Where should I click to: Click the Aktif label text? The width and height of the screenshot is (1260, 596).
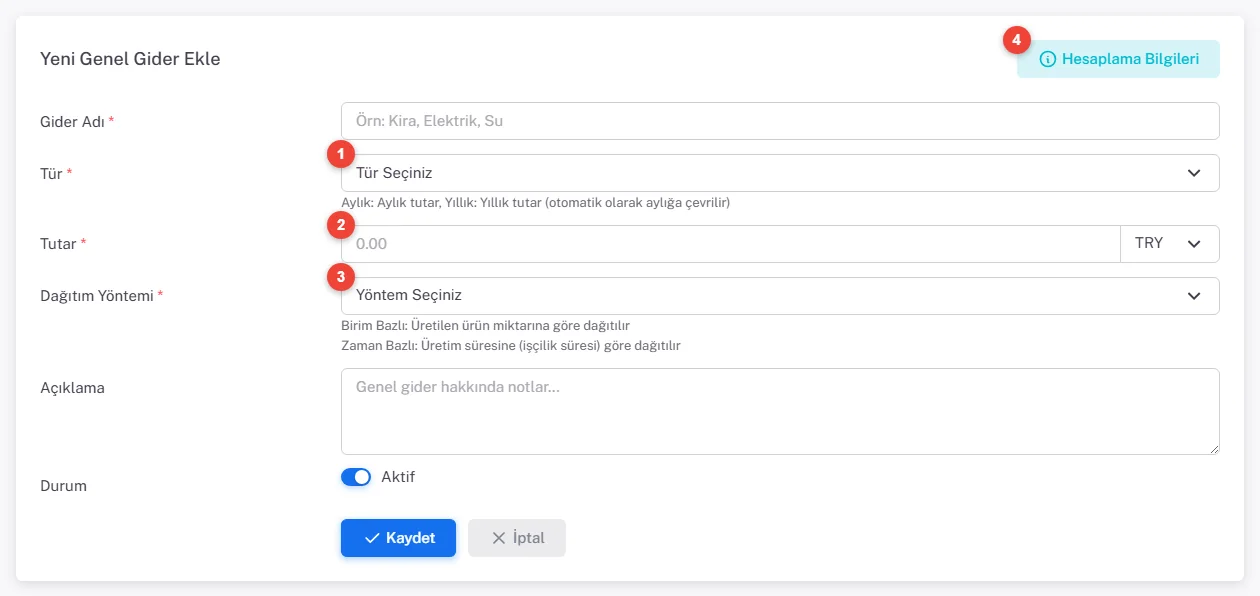(398, 477)
